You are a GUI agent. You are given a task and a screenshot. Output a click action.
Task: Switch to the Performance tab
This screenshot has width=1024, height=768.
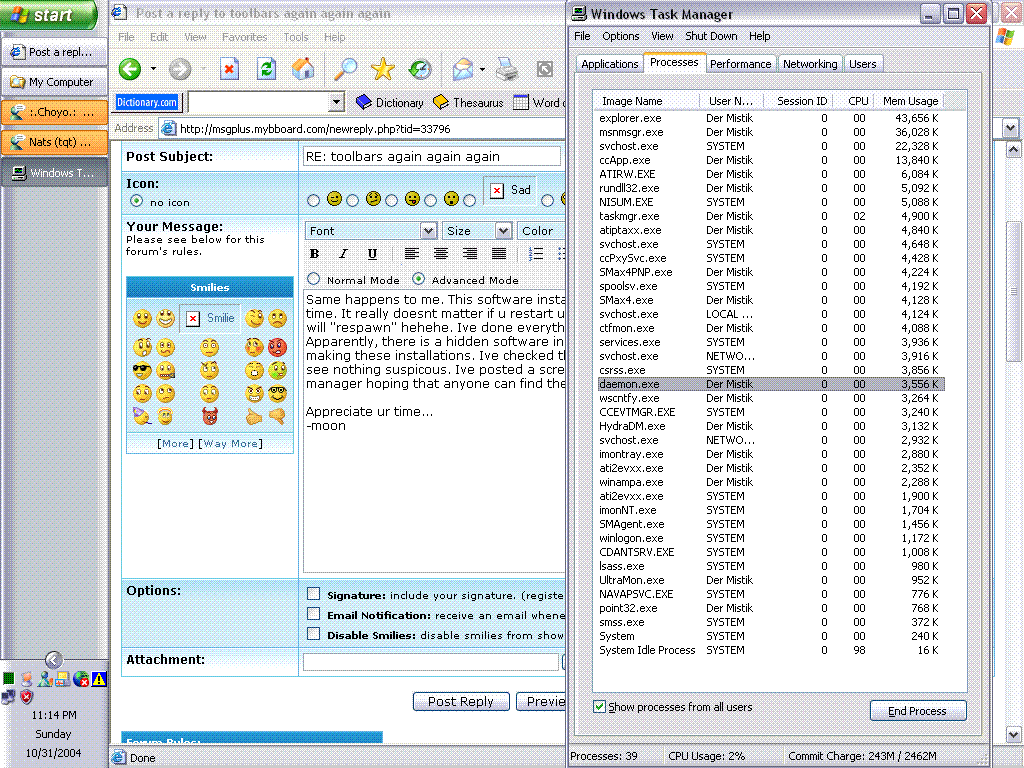point(740,64)
